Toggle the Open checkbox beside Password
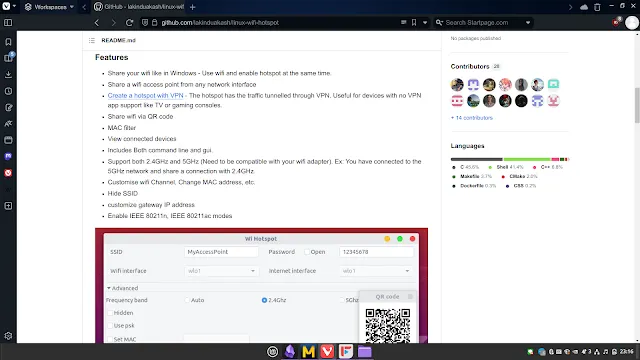The height and width of the screenshot is (360, 640). 307,252
